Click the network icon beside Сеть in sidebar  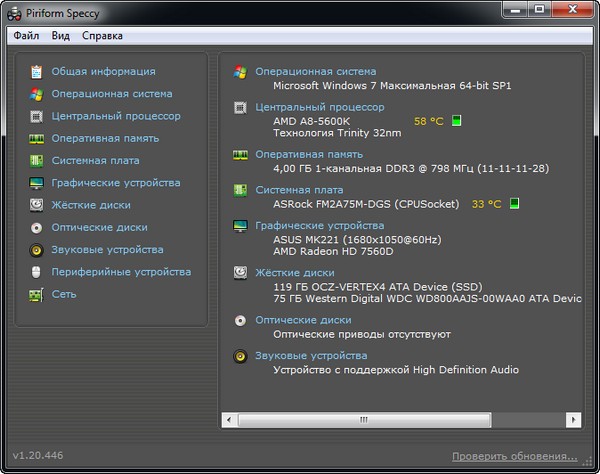pos(37,294)
